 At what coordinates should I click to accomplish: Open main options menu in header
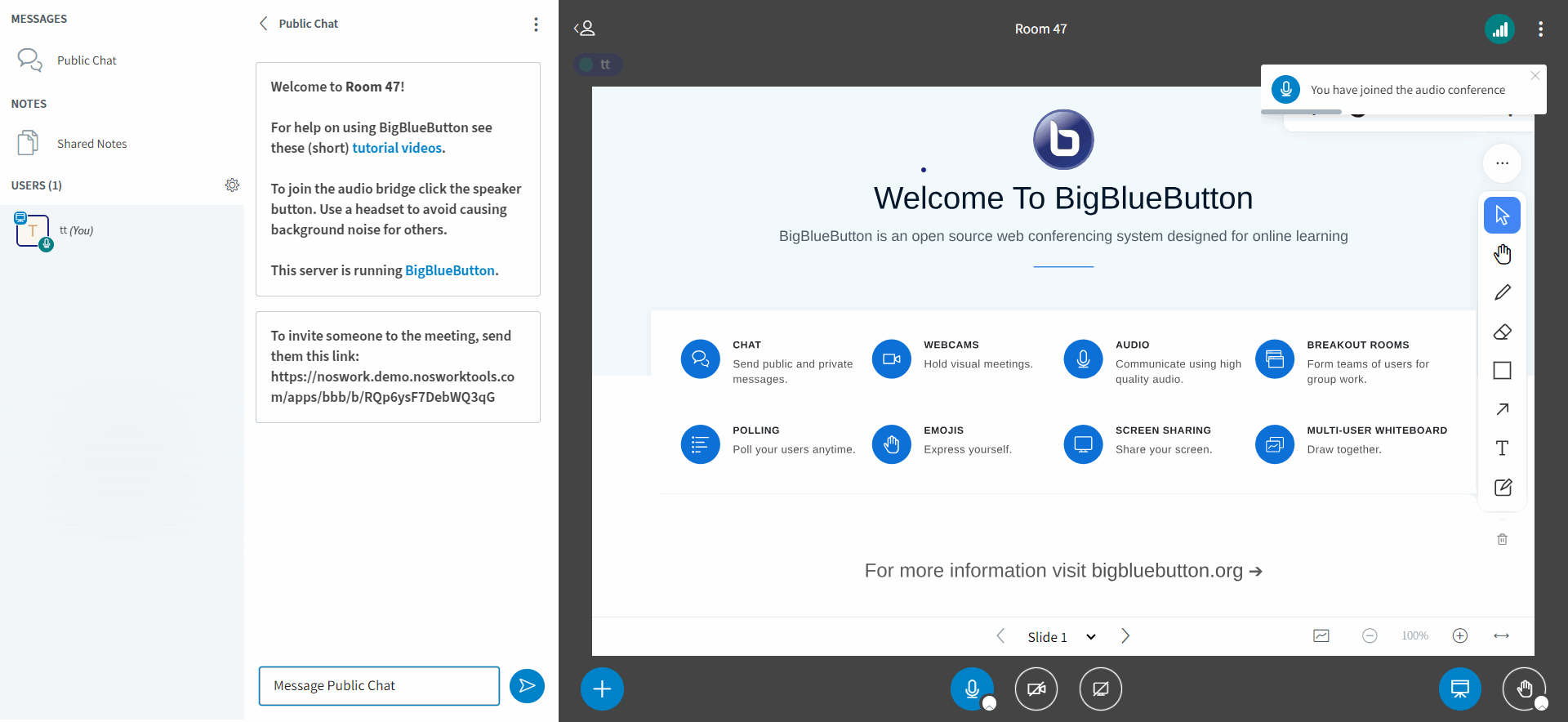pyautogui.click(x=1540, y=29)
